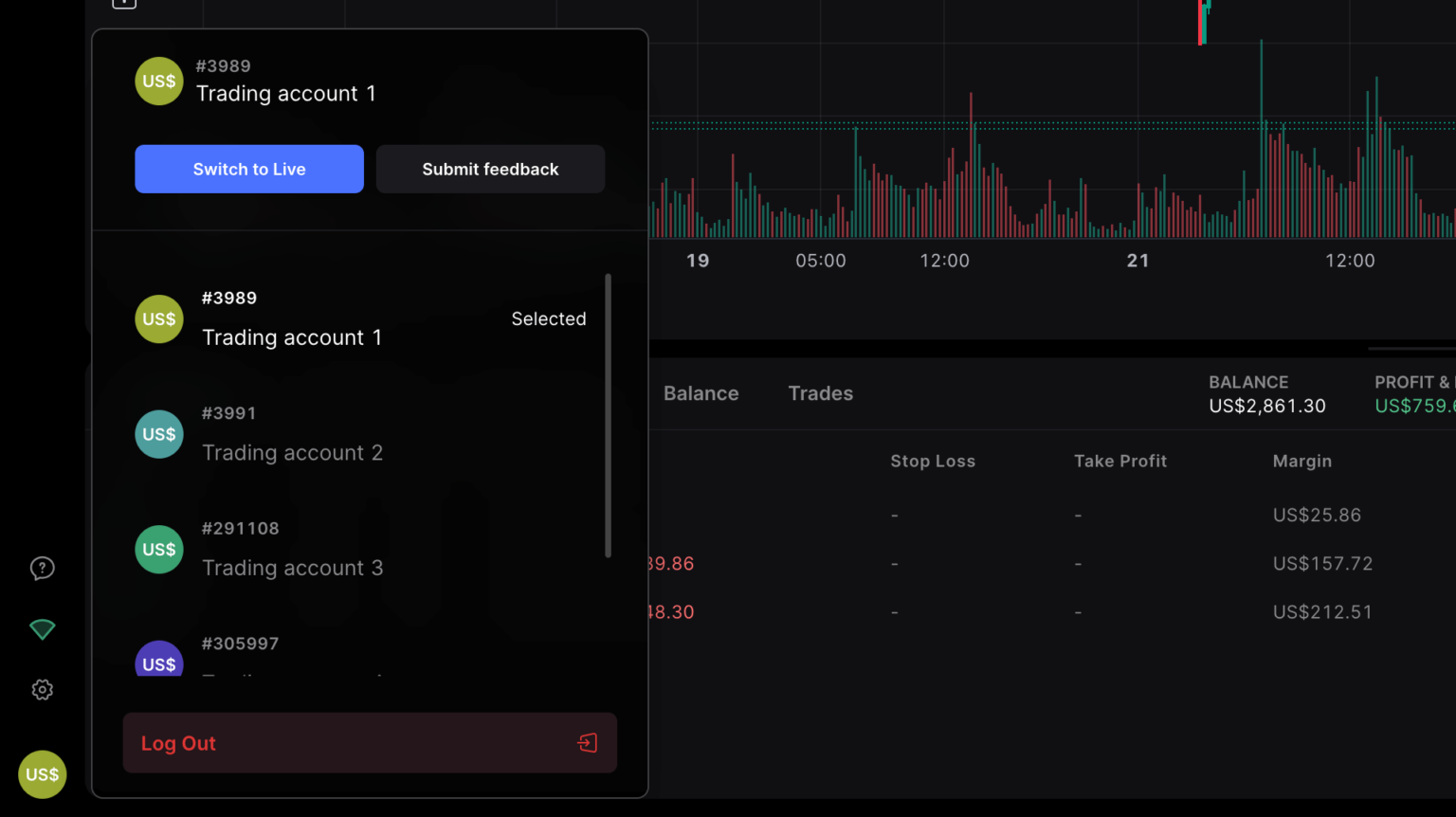Screen dimensions: 1456x817
Task: Switch to Live trading mode
Action: click(x=249, y=170)
